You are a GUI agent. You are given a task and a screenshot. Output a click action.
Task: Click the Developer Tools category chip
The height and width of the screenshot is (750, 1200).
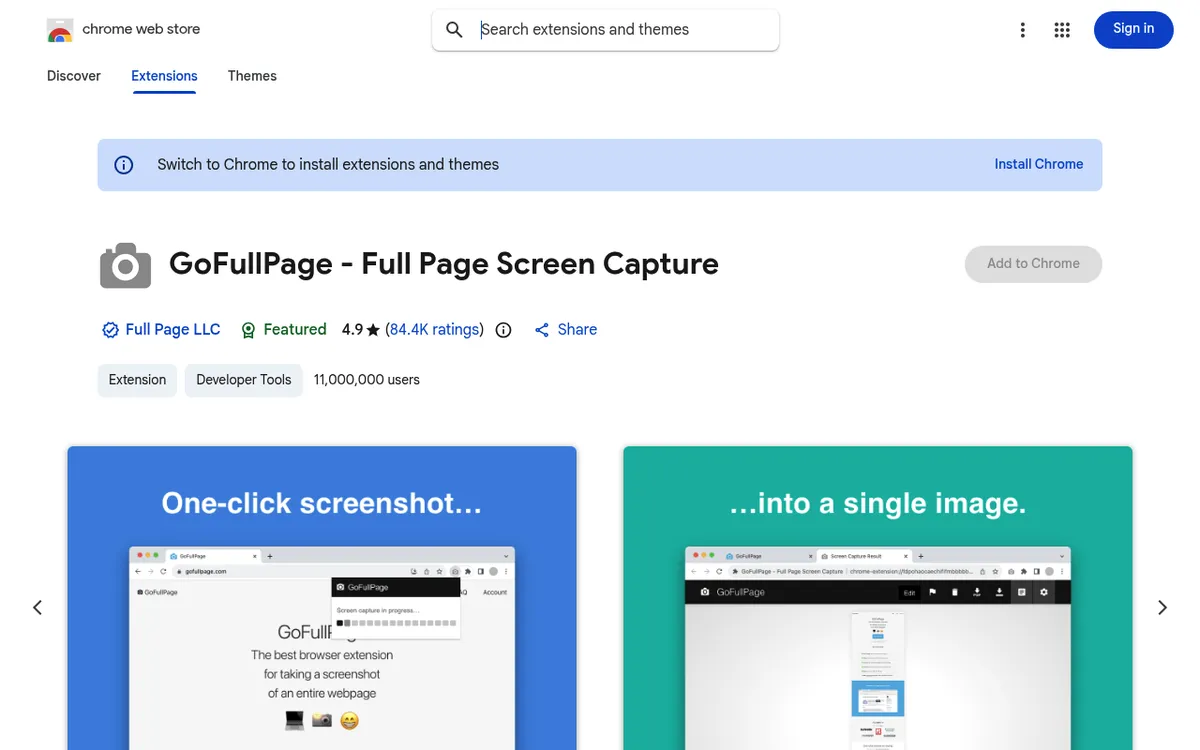[243, 380]
